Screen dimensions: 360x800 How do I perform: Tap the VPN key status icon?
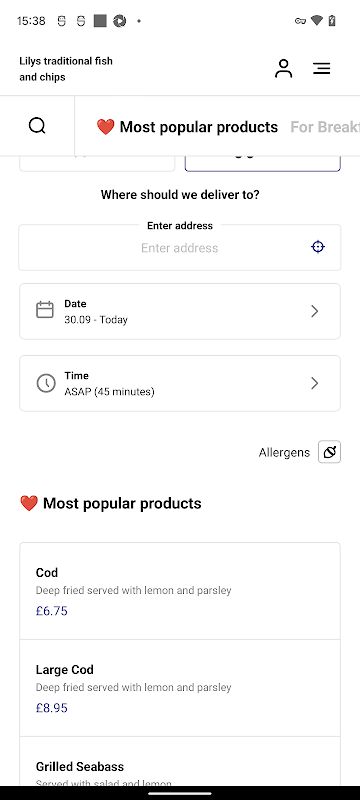pos(300,21)
